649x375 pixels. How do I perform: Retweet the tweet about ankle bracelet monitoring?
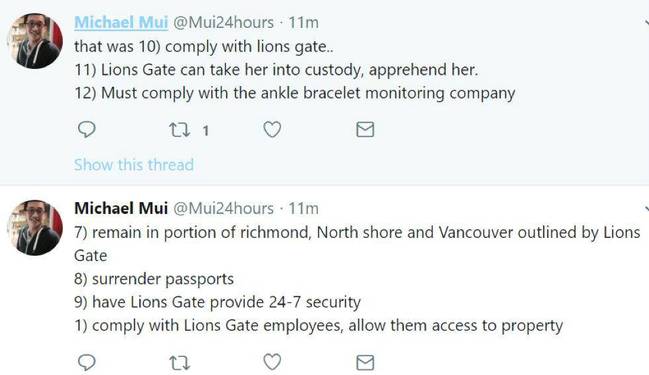[x=180, y=130]
